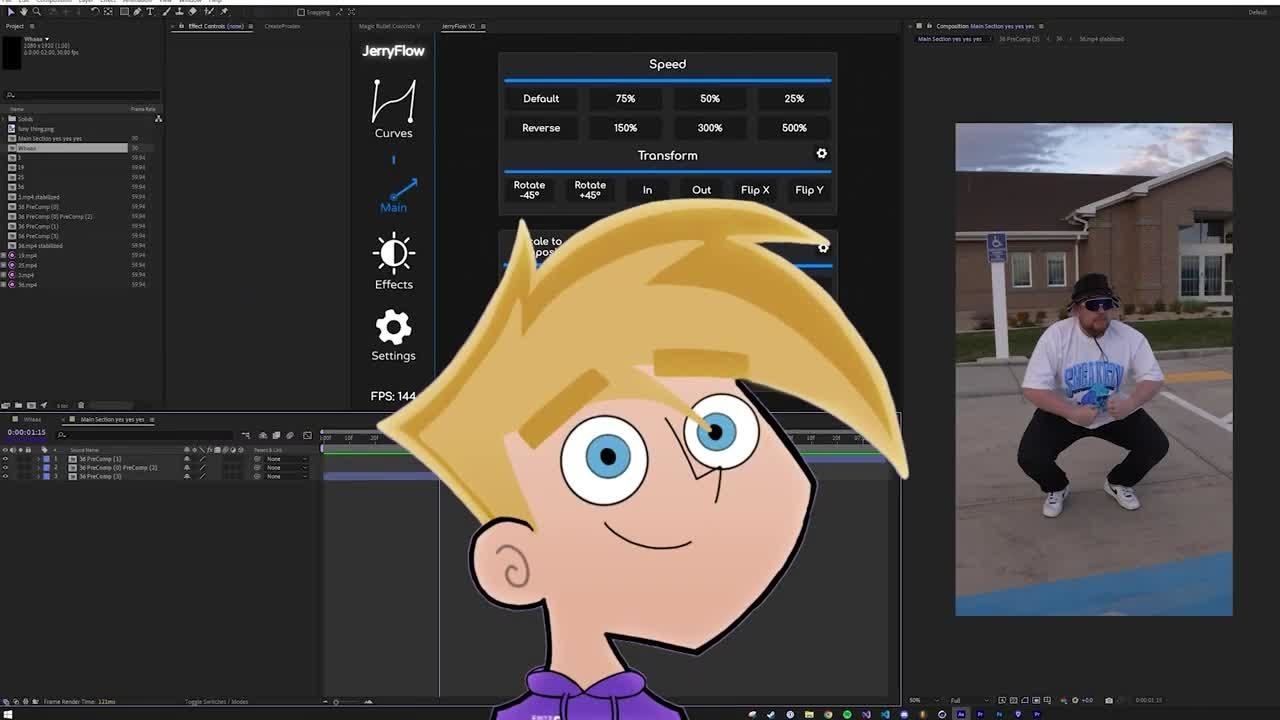
Task: Click the timeline current time display
Action: click(27, 432)
